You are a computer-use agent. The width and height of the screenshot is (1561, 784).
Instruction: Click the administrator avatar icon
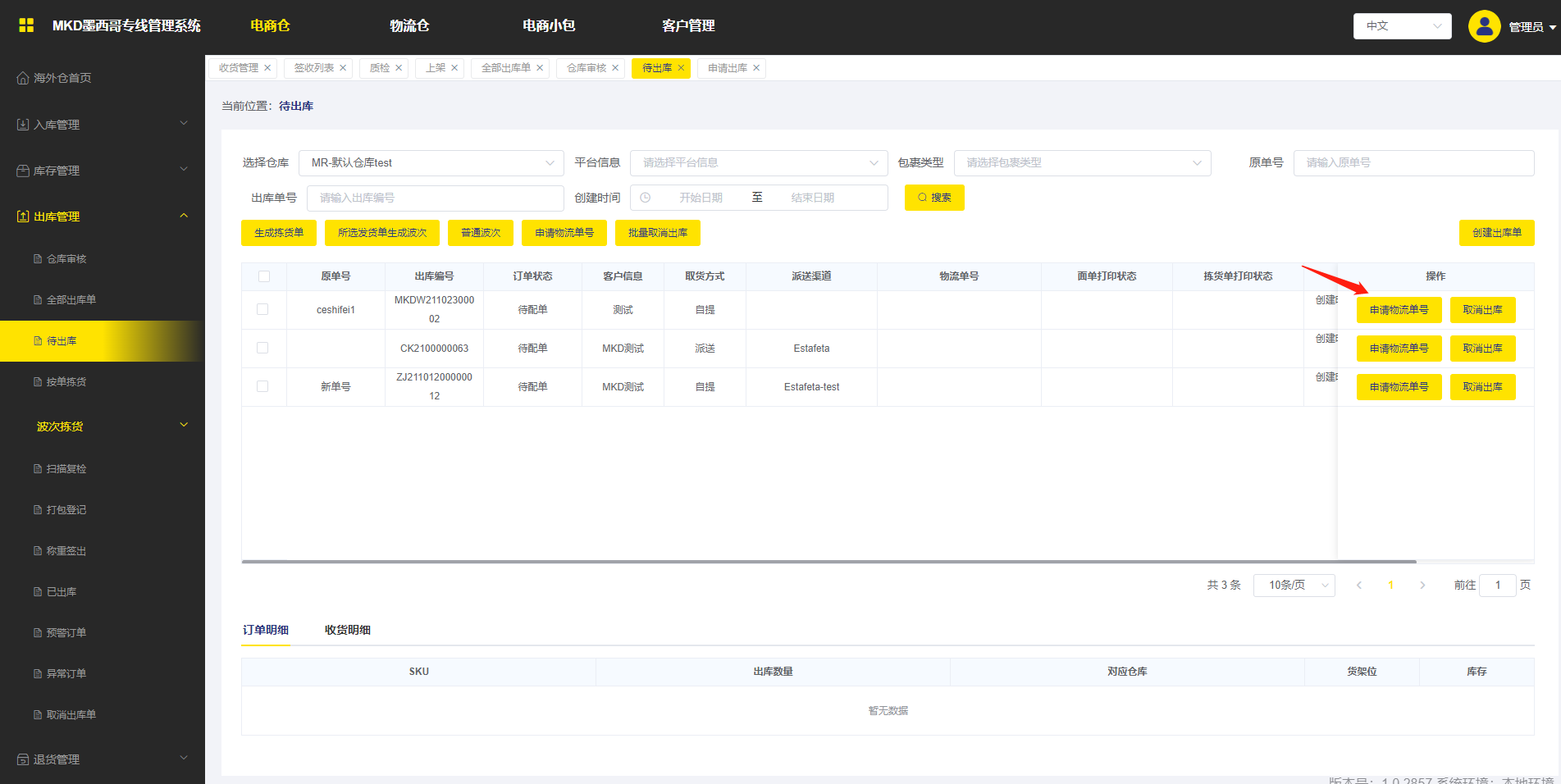click(x=1484, y=26)
